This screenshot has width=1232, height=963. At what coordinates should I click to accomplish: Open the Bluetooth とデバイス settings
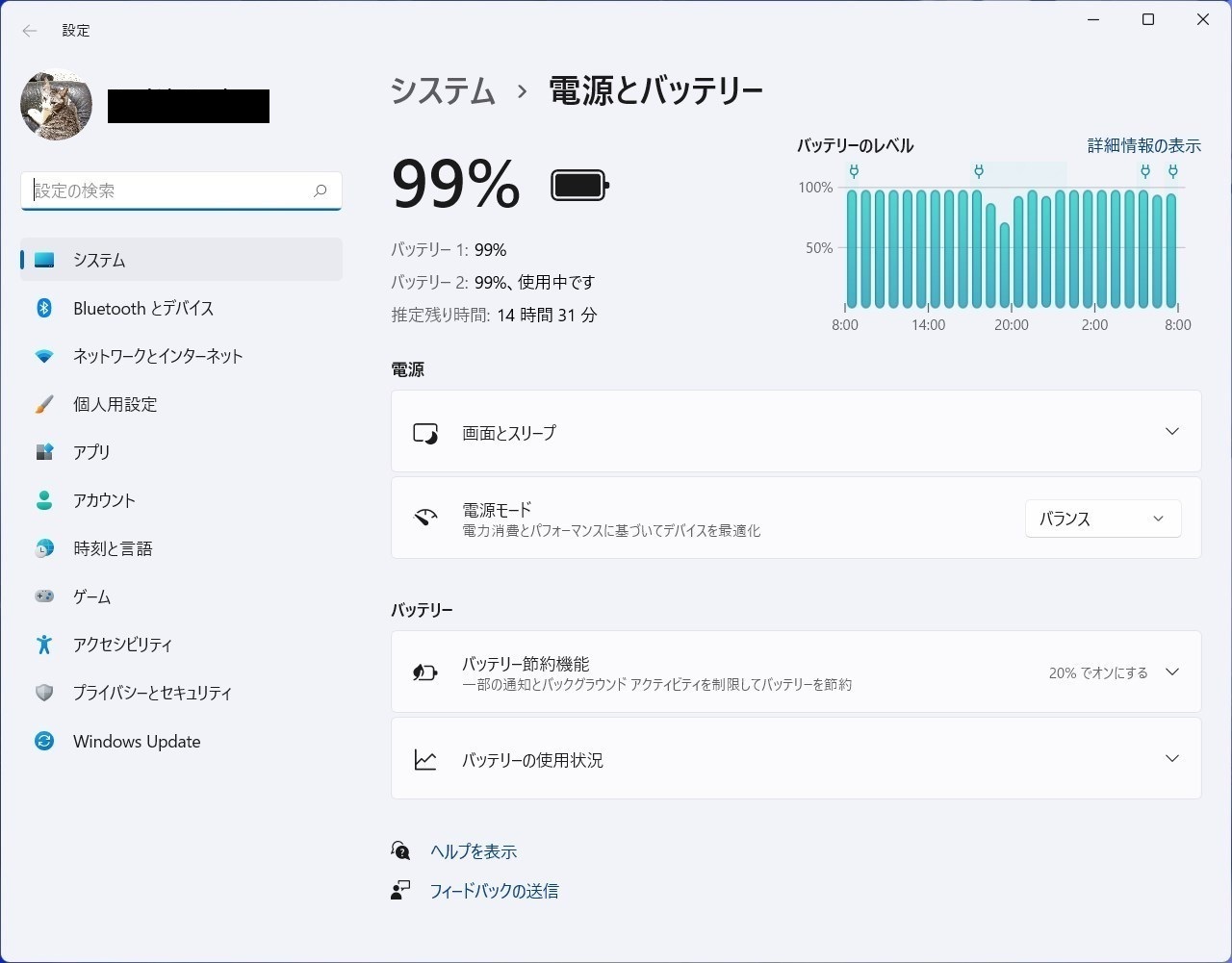[x=181, y=308]
